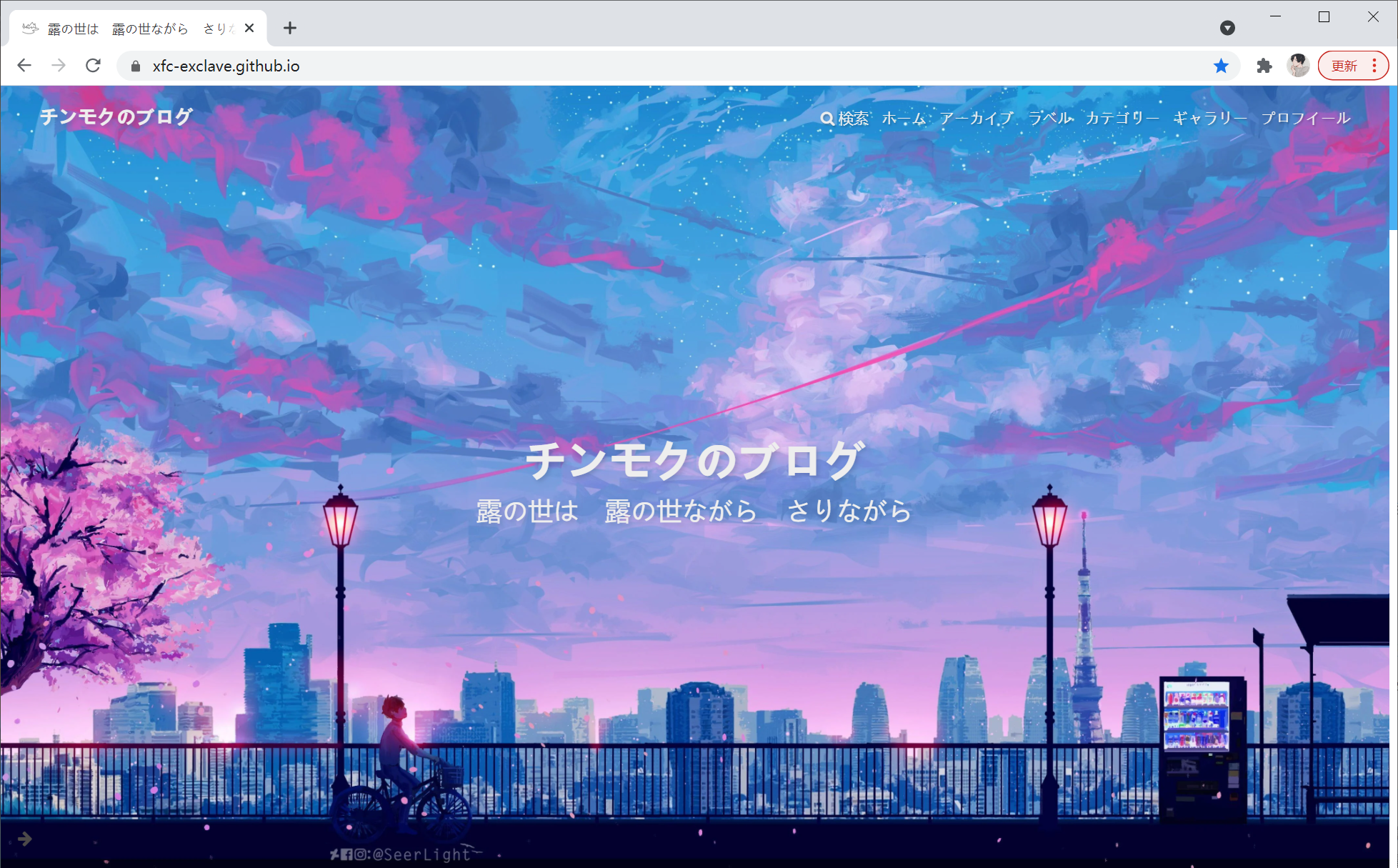Open the extensions puzzle icon
This screenshot has width=1398, height=868.
[1264, 66]
